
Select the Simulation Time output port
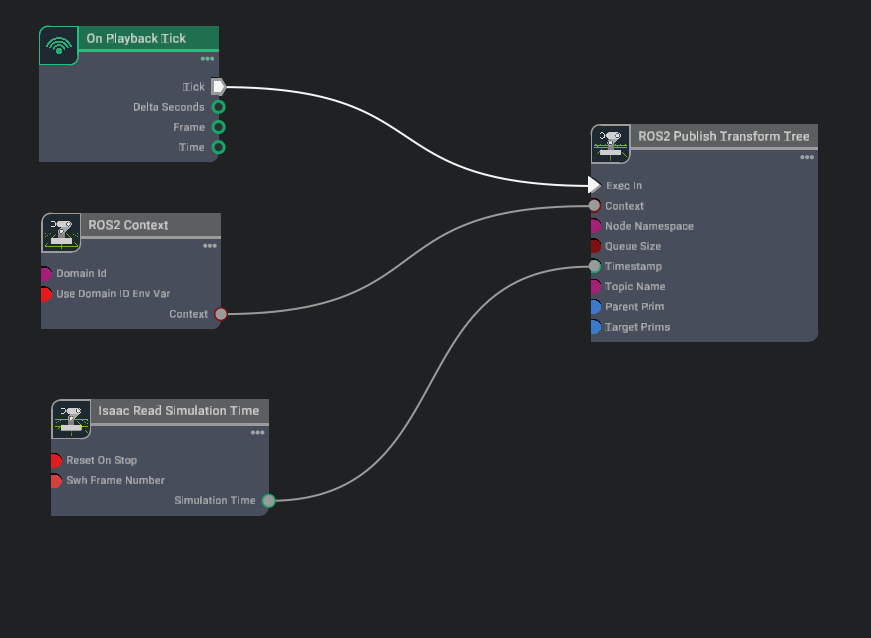[x=269, y=501]
